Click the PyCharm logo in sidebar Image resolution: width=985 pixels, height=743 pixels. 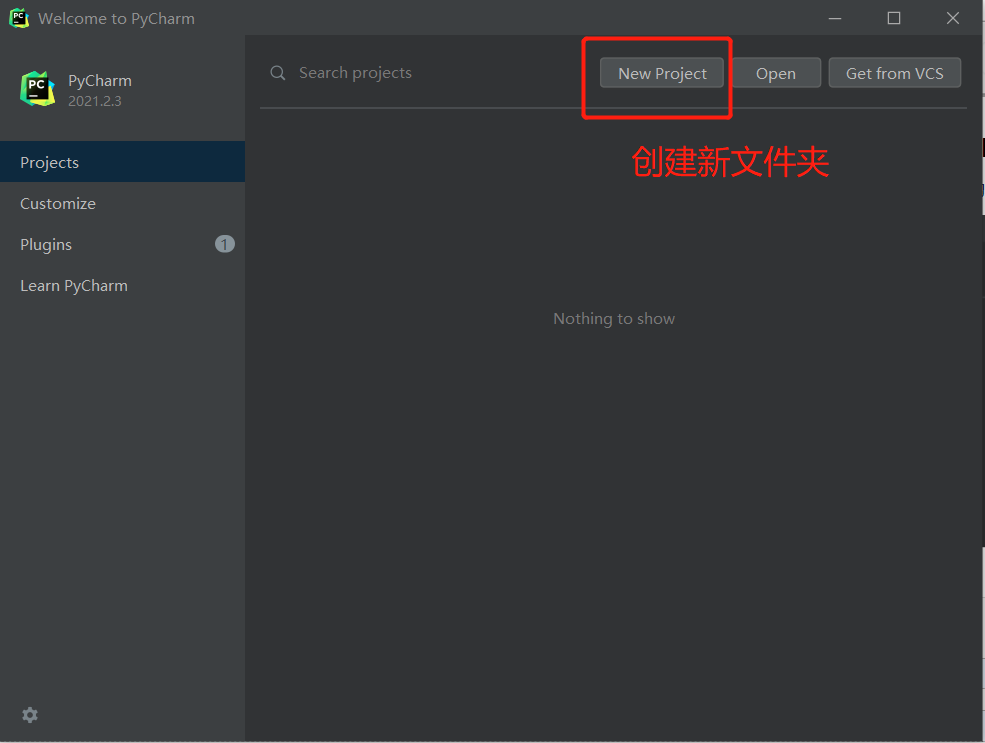38,89
